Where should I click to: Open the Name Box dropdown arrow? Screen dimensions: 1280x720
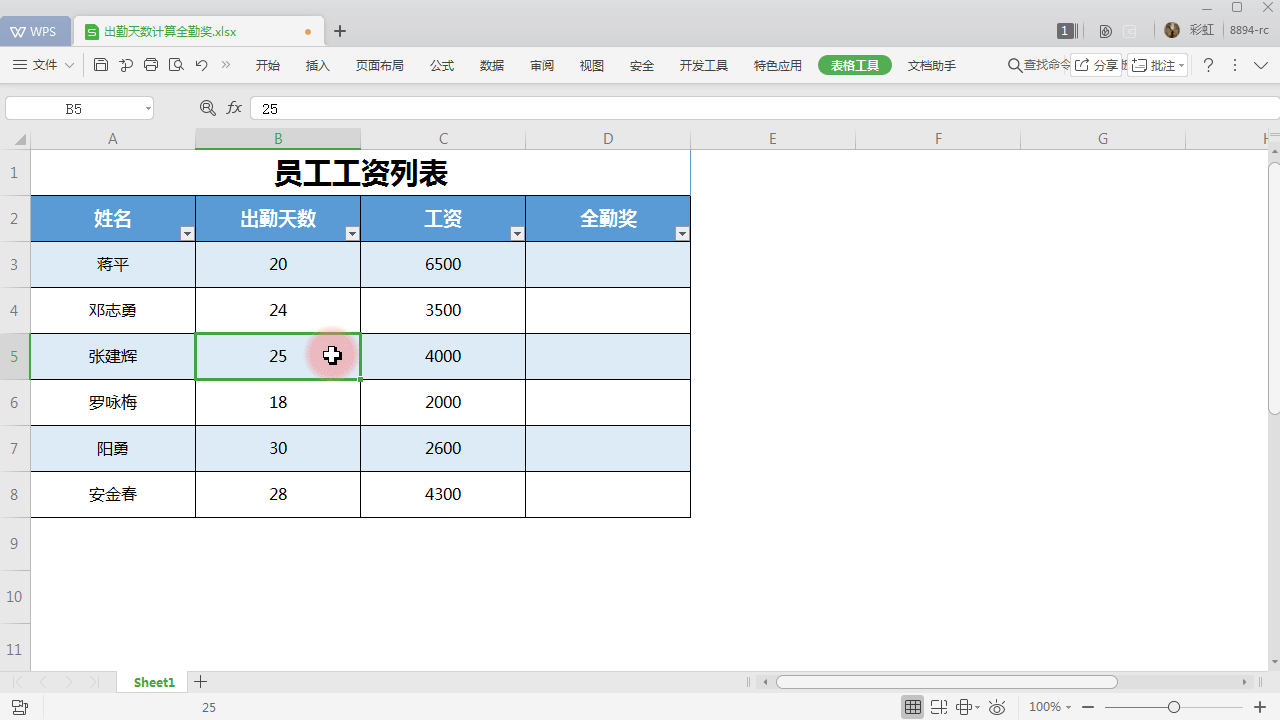(x=148, y=107)
